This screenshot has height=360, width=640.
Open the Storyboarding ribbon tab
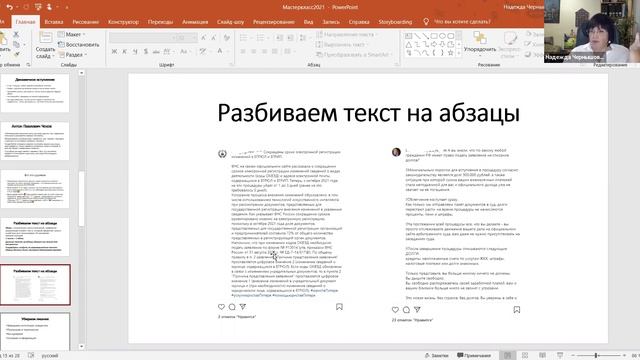click(x=395, y=22)
